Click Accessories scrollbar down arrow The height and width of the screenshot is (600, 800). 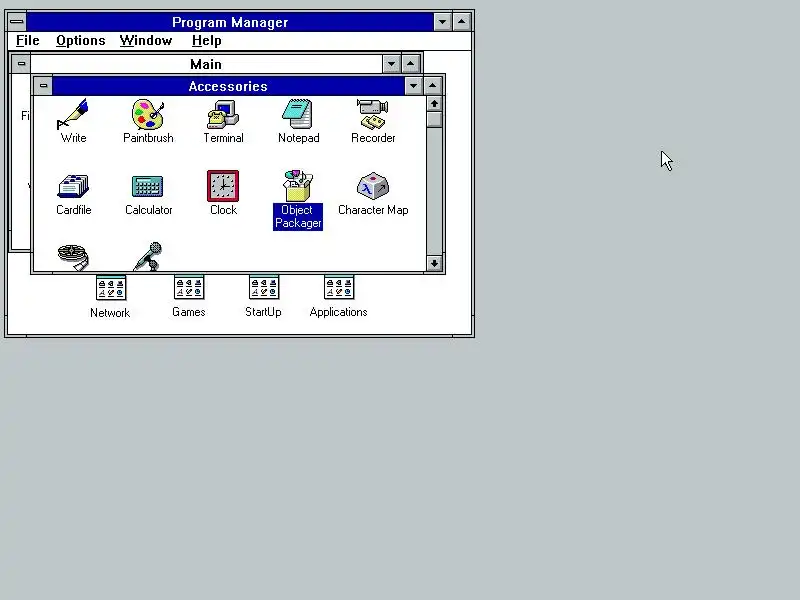[434, 263]
